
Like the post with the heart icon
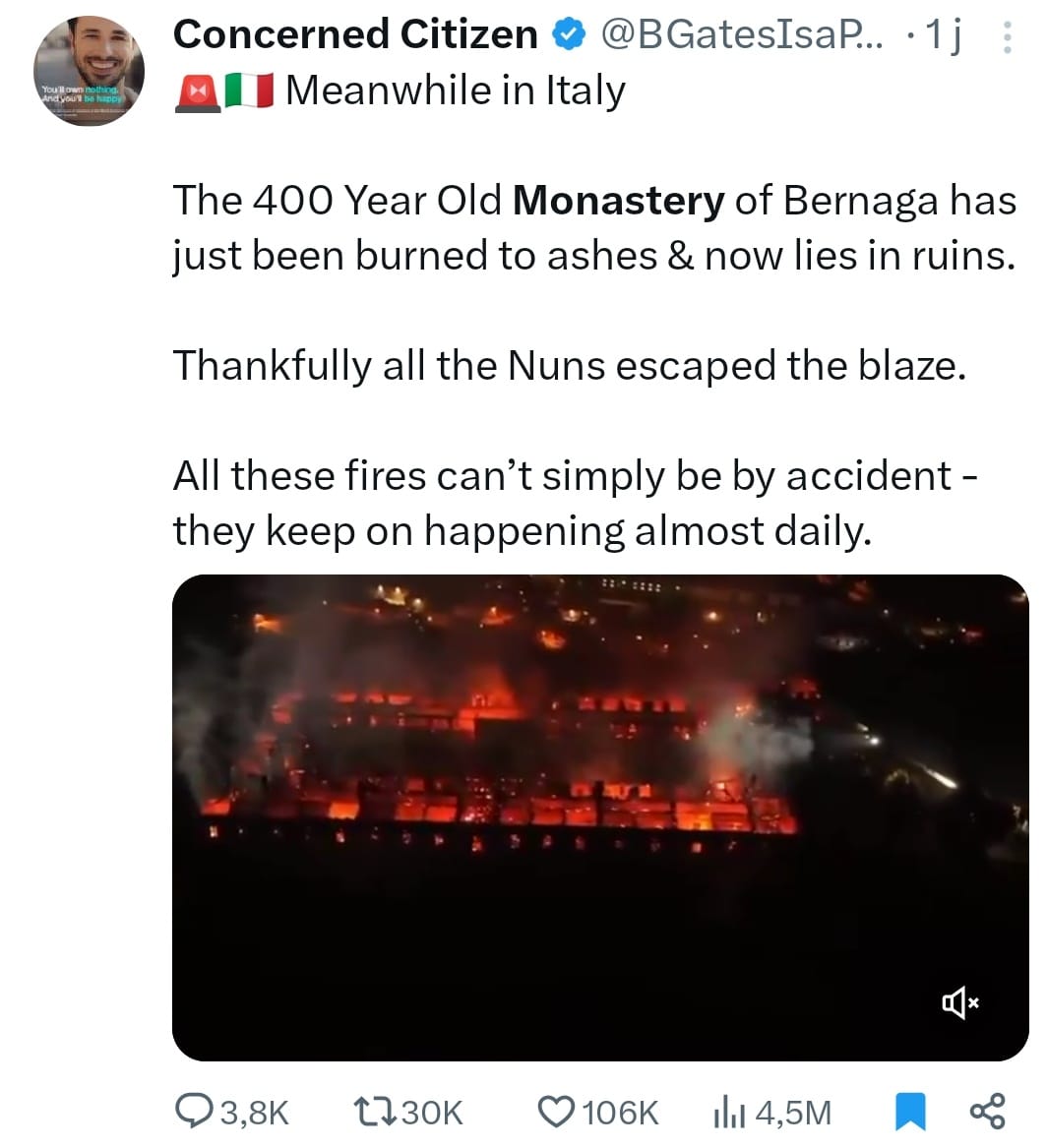[x=556, y=1112]
